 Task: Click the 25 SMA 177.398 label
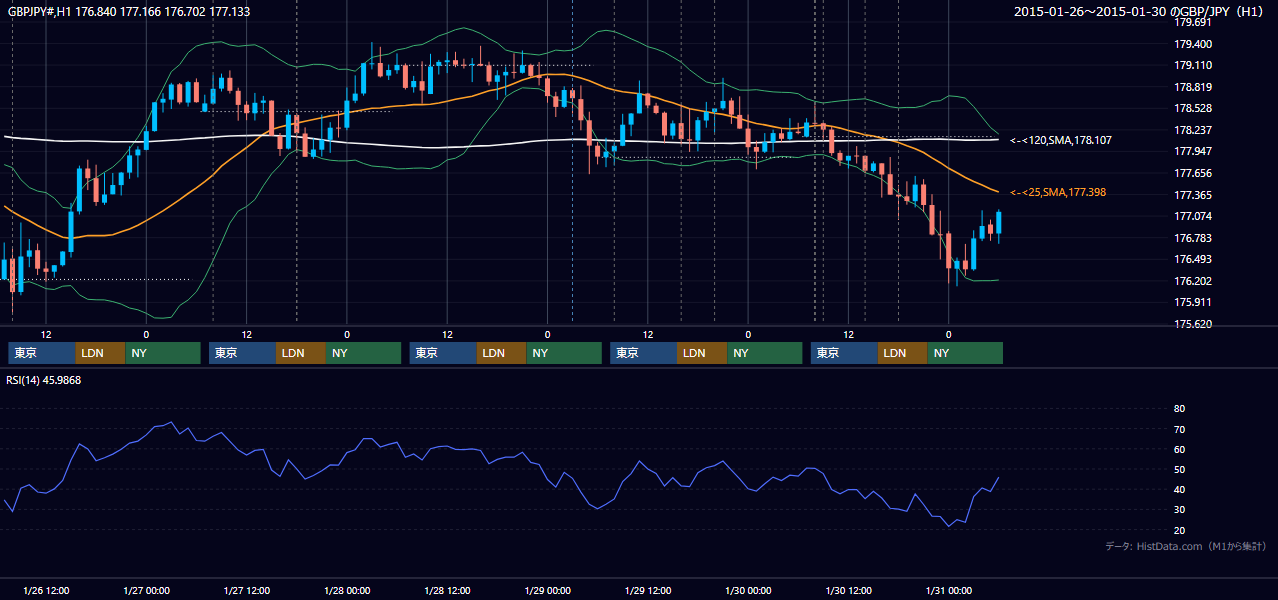pyautogui.click(x=1058, y=192)
